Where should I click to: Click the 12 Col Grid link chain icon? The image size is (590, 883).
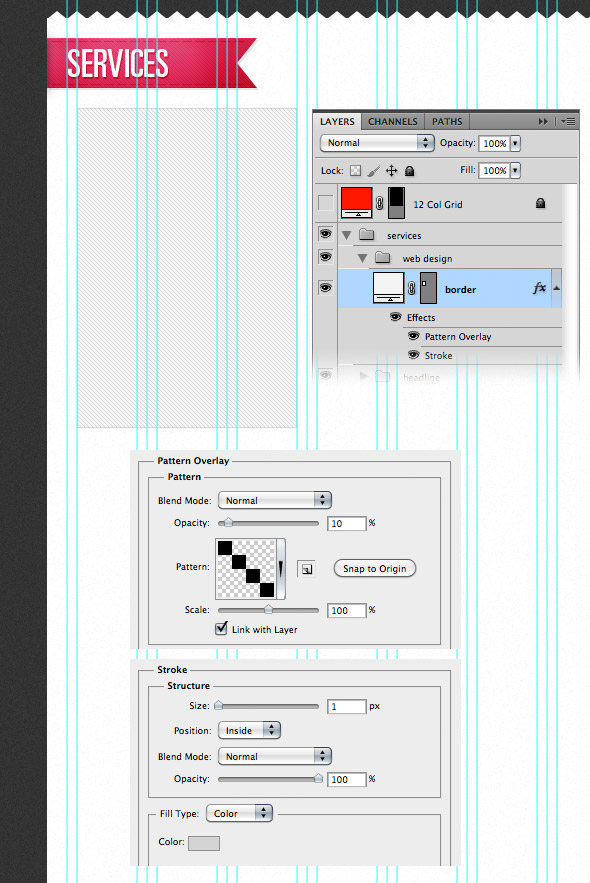click(380, 203)
